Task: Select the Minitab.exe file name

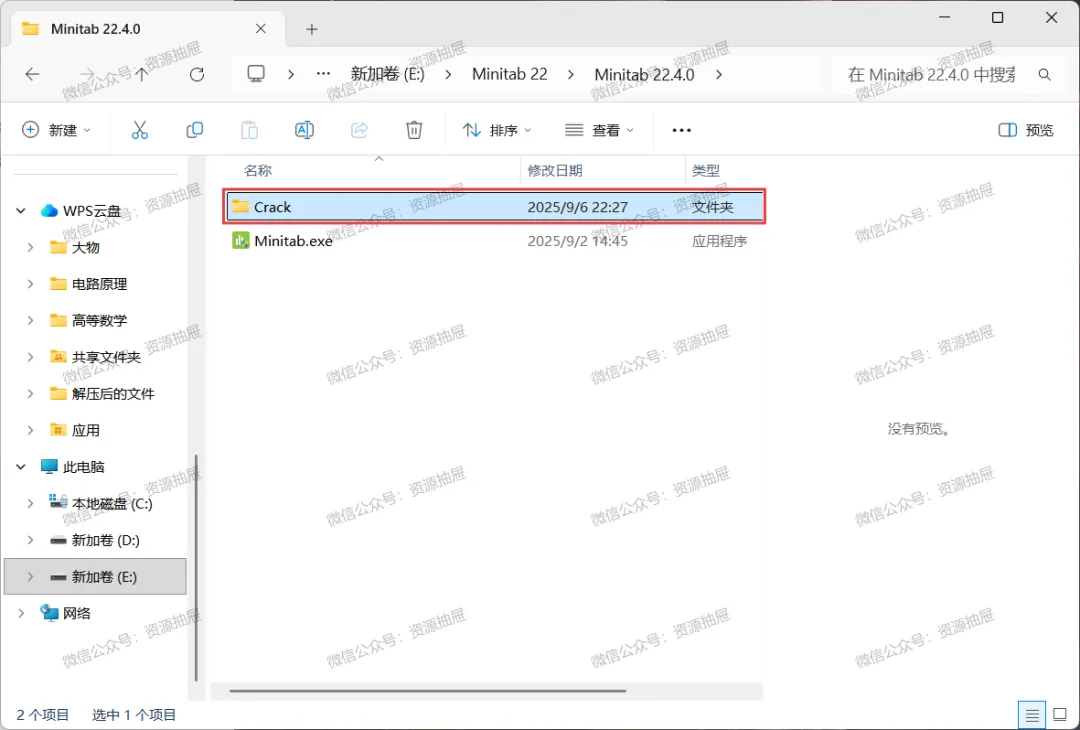Action: 293,241
